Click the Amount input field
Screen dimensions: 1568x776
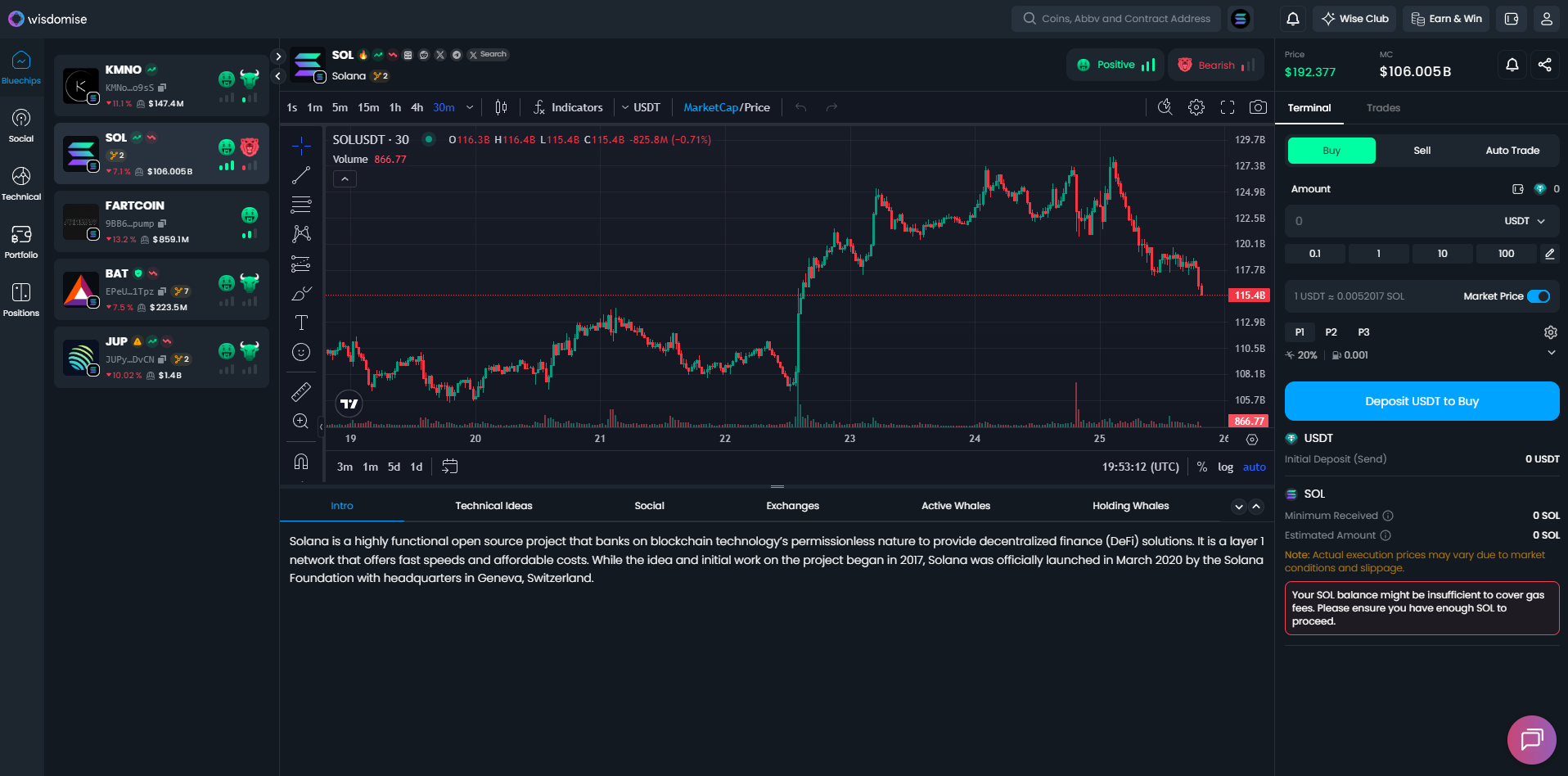coord(1391,221)
